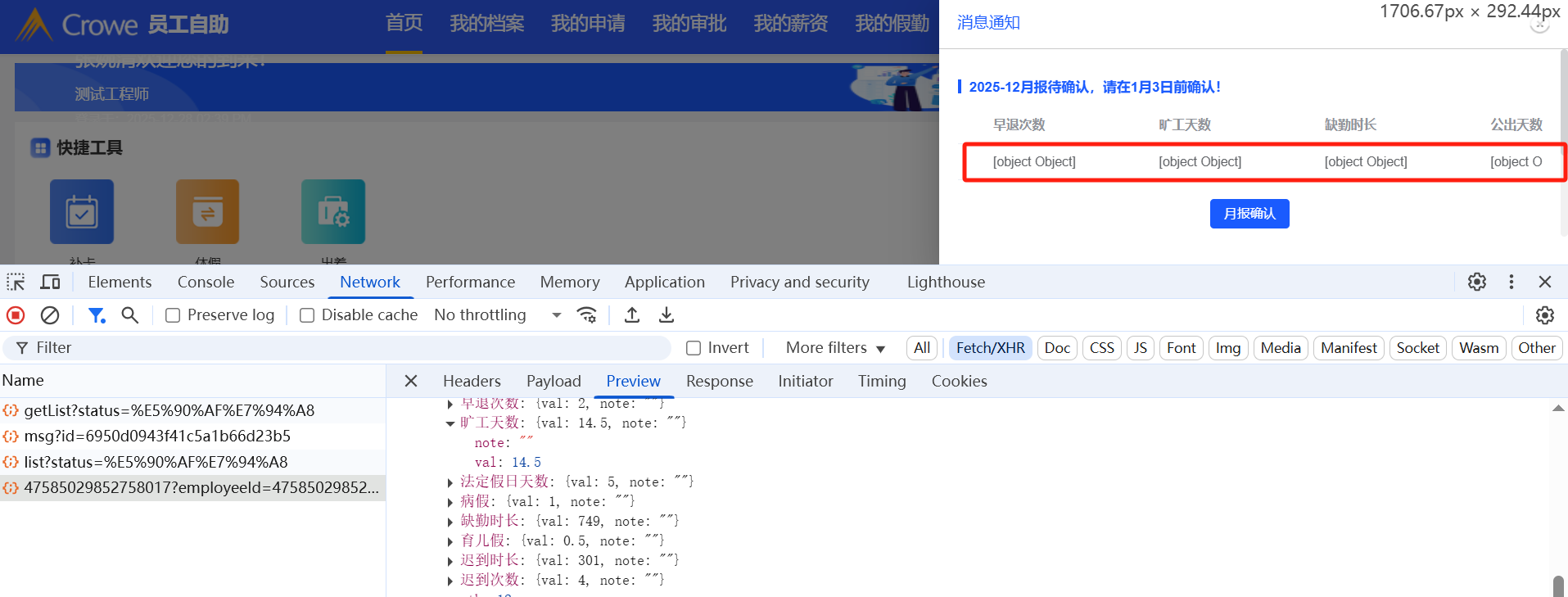Toggle the network filter funnel icon
Screen dimensions: 1568x597
click(97, 315)
